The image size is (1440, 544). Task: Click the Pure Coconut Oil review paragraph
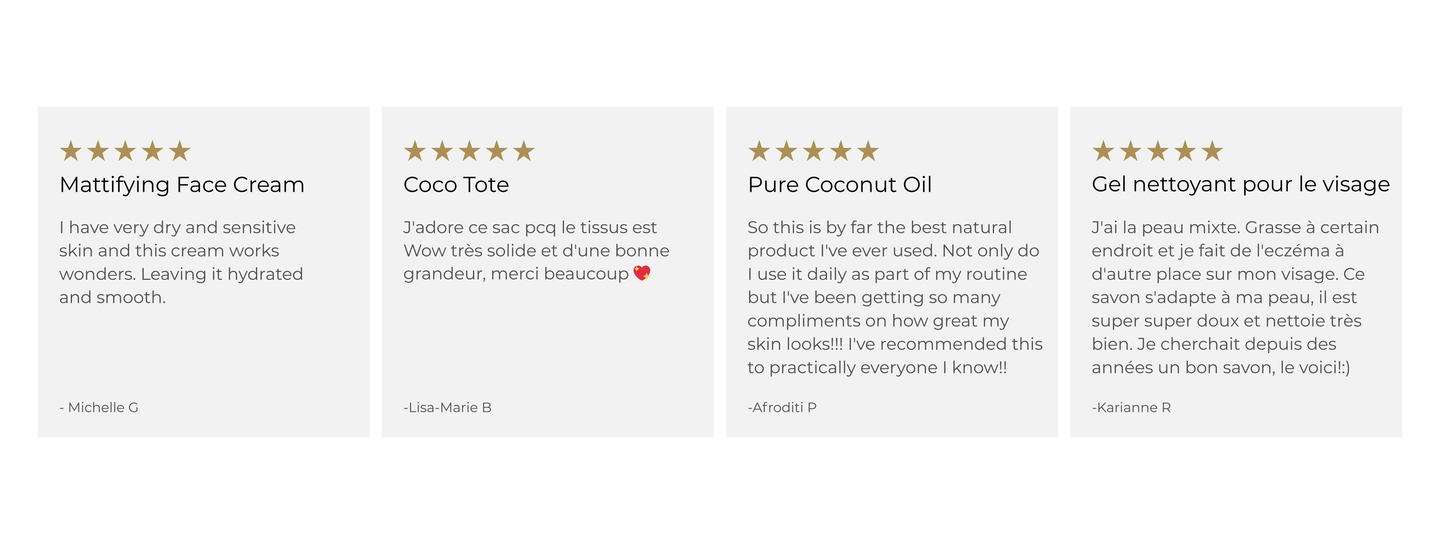[895, 297]
